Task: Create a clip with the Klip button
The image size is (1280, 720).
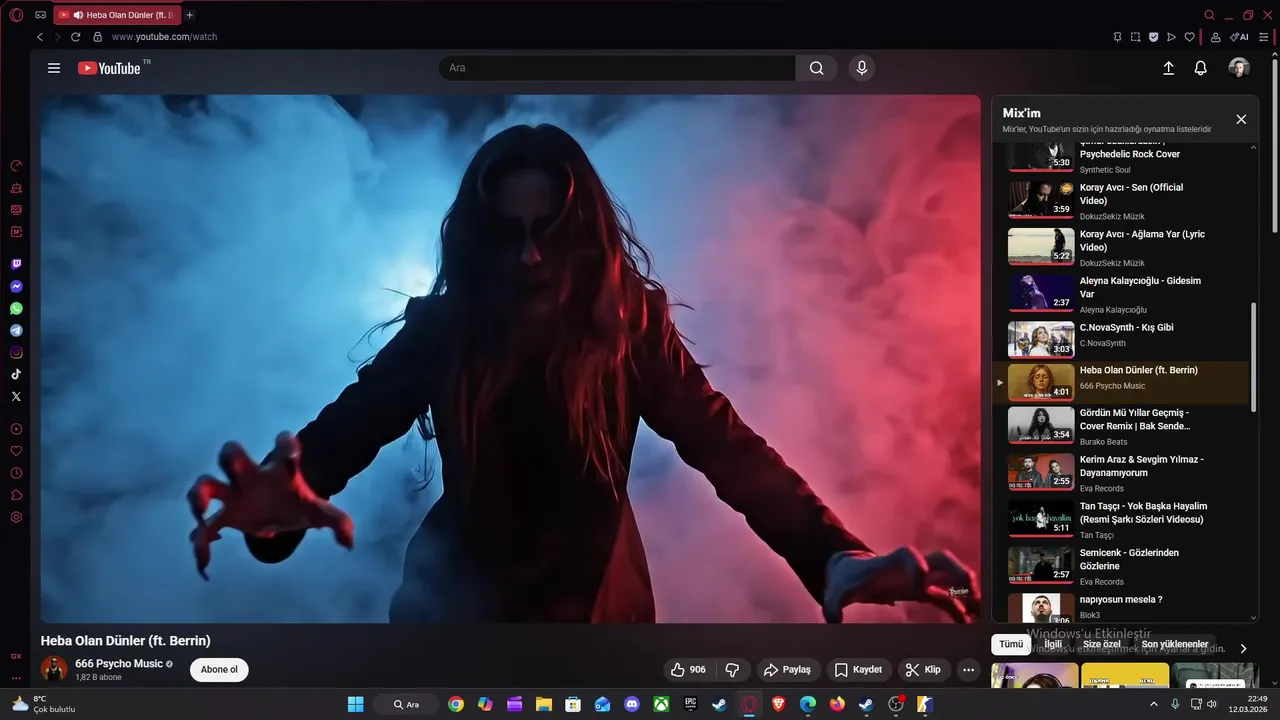Action: [x=923, y=670]
